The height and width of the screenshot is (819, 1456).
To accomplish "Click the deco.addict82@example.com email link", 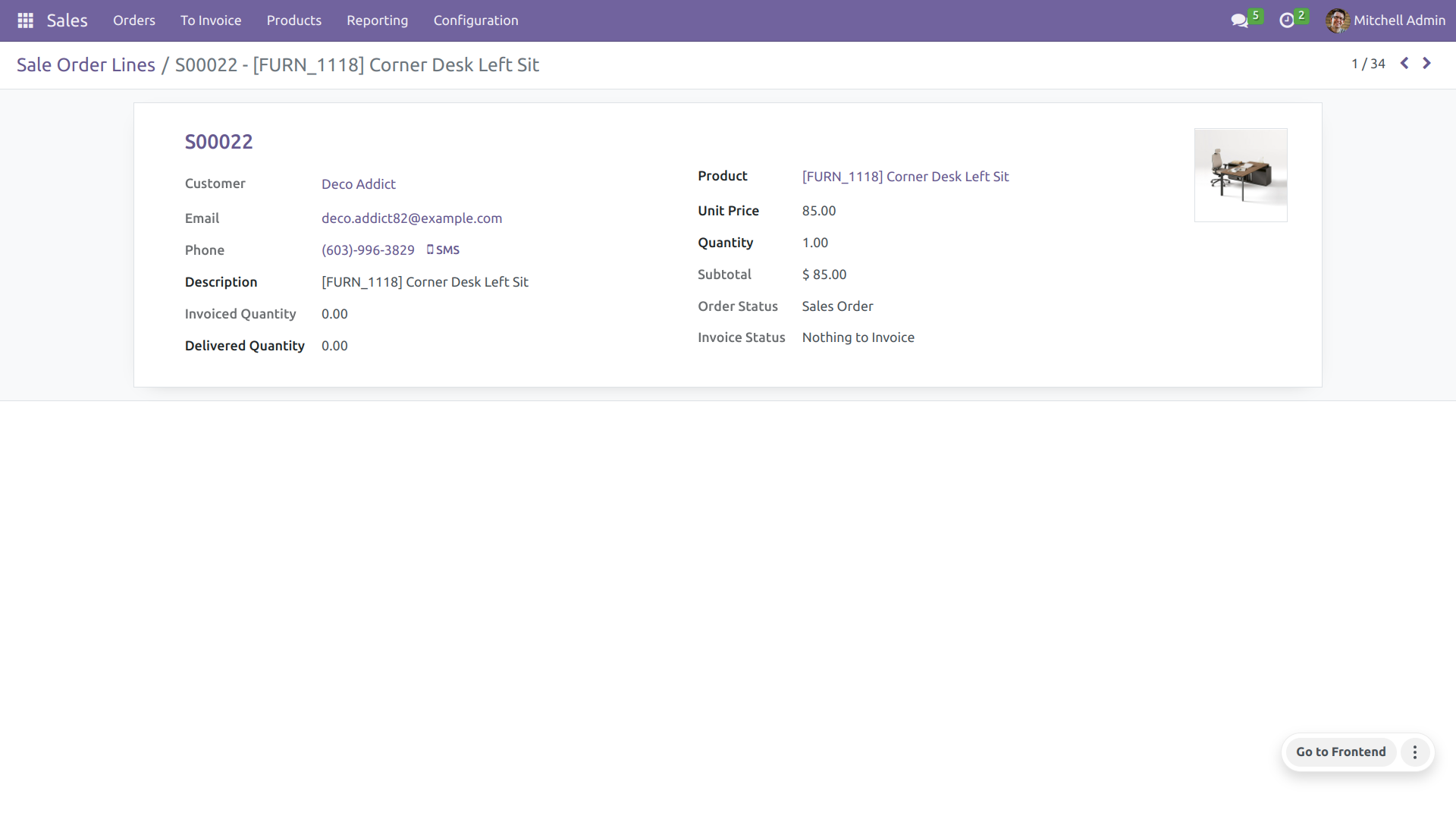I will (412, 218).
